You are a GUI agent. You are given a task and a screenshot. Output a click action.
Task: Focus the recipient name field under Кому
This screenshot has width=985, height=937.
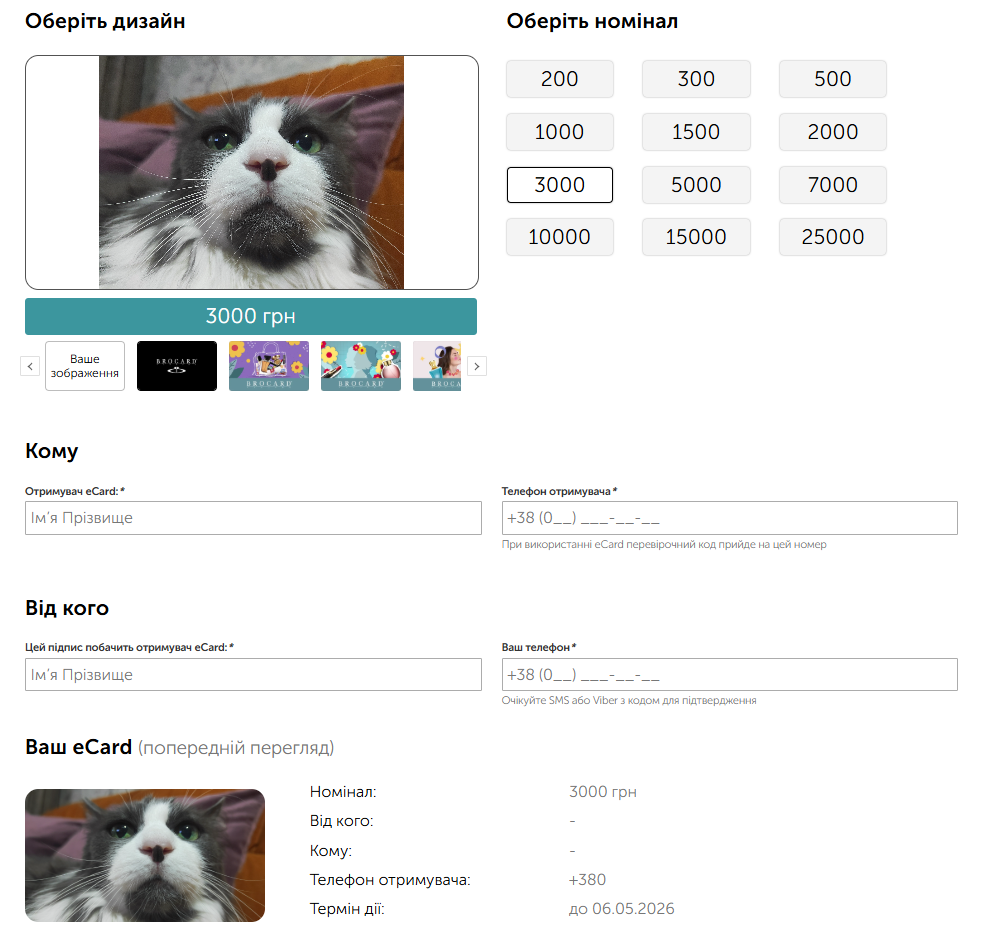(253, 518)
